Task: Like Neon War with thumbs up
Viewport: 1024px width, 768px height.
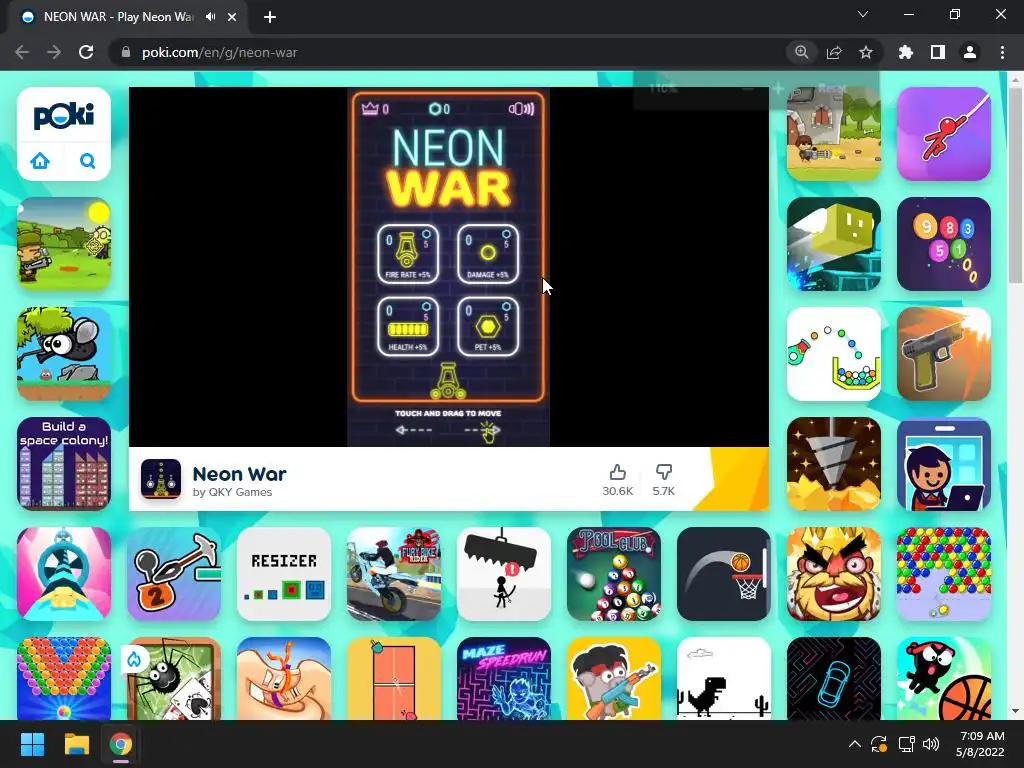Action: (617, 472)
